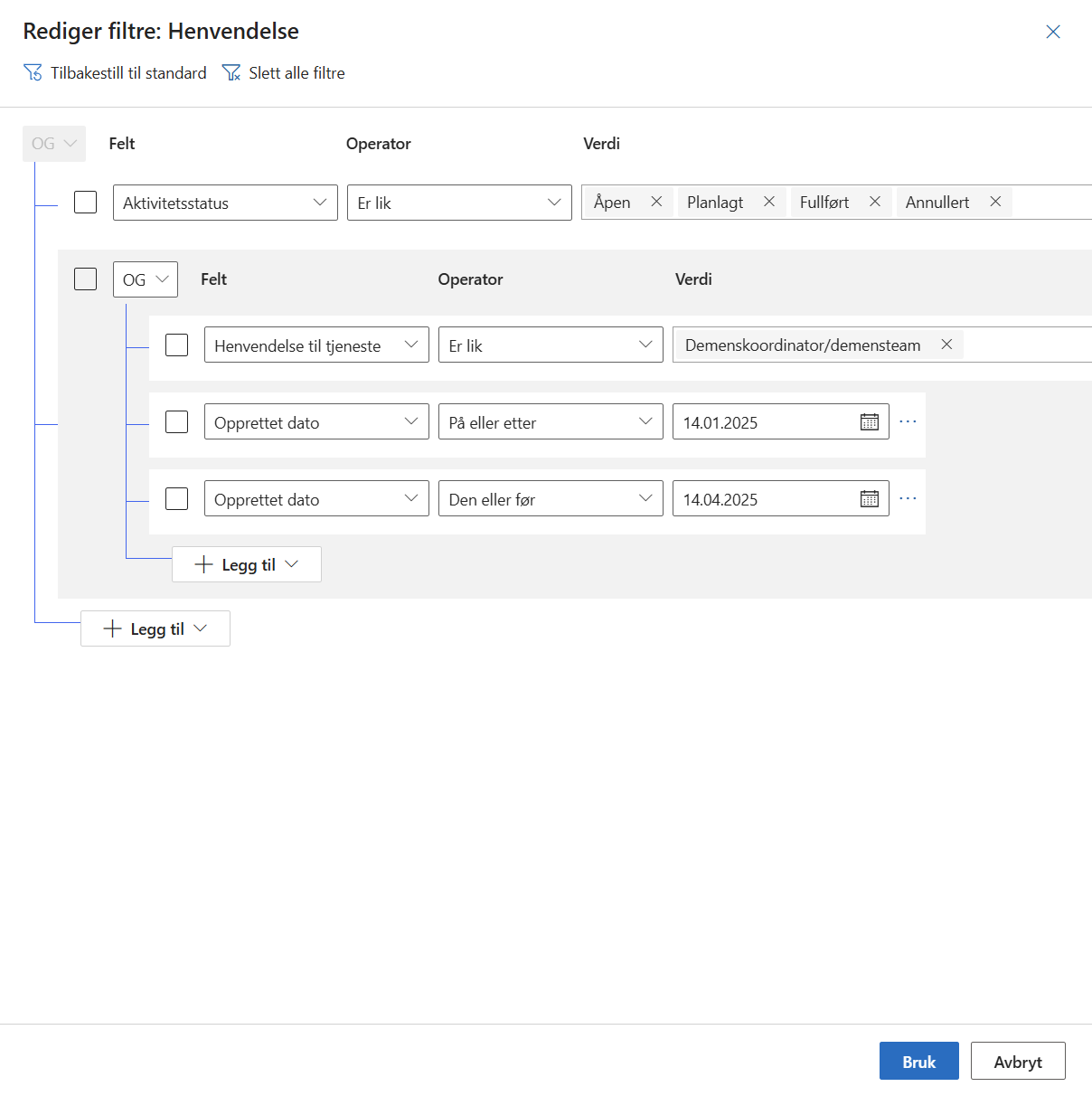Open more options for På eller etter row
Image resolution: width=1092 pixels, height=1096 pixels.
[908, 421]
